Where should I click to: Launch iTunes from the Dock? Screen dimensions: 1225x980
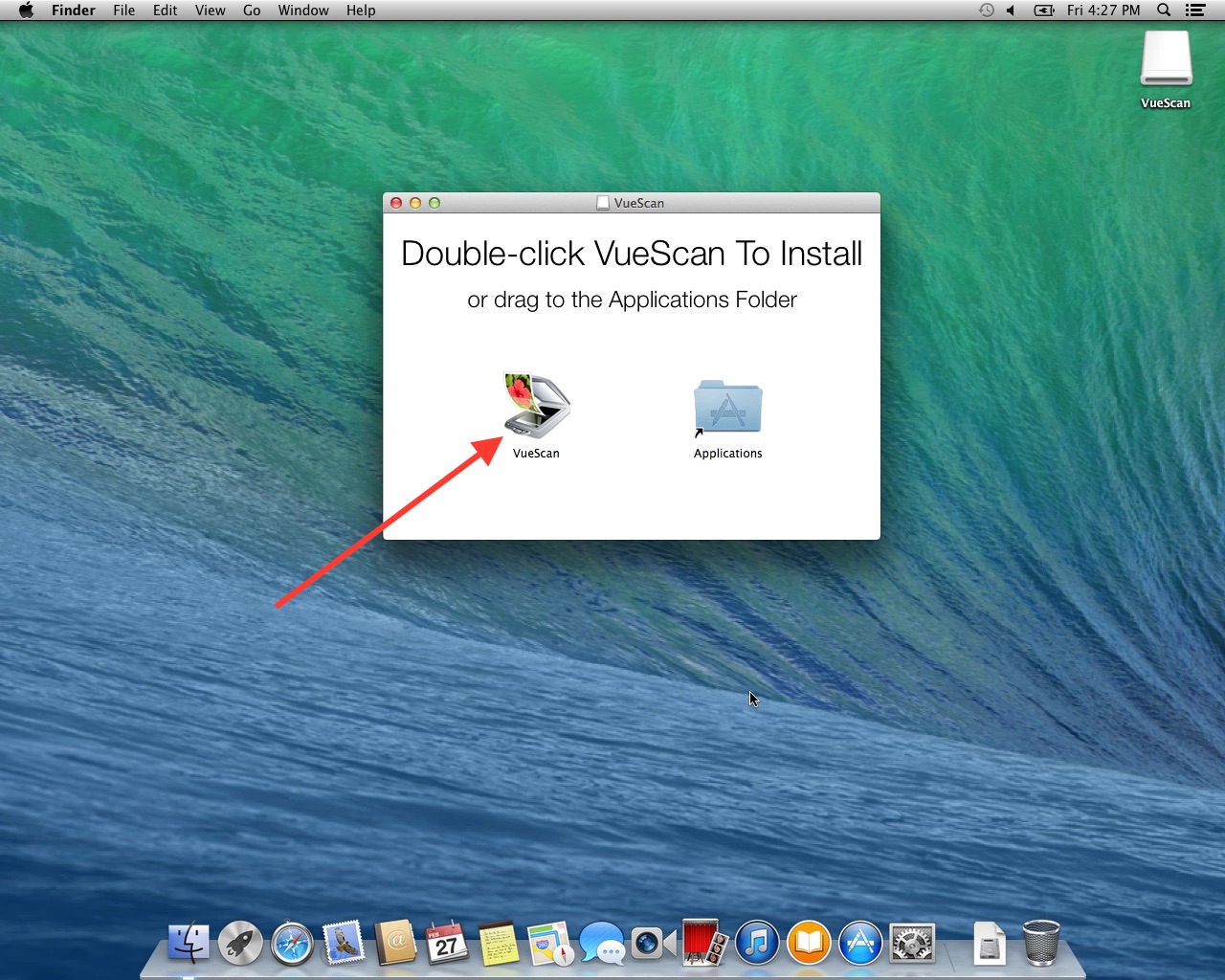click(757, 944)
